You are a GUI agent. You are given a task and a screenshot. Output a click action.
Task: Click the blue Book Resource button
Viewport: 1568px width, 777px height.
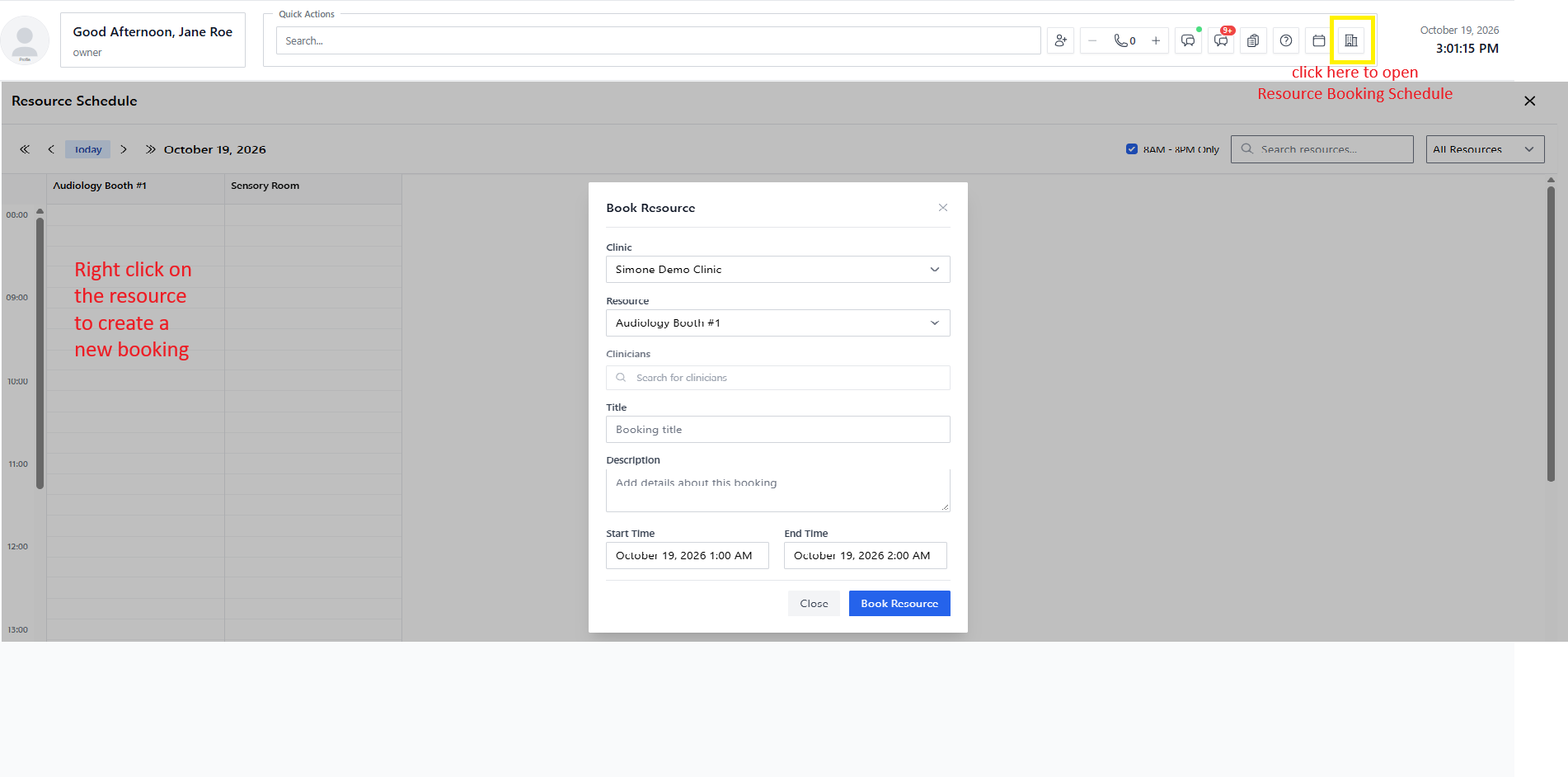(x=899, y=604)
